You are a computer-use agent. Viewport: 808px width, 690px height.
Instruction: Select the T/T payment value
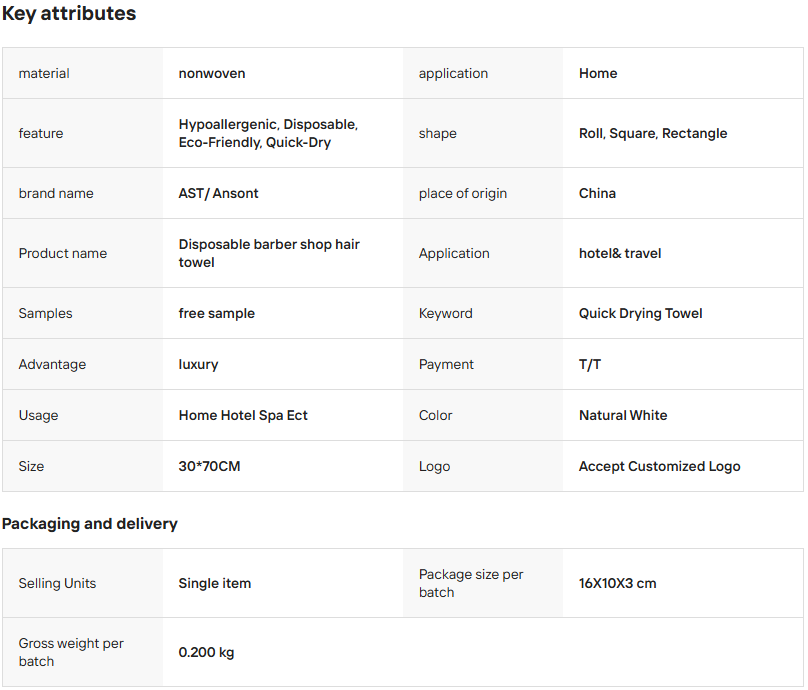point(590,364)
